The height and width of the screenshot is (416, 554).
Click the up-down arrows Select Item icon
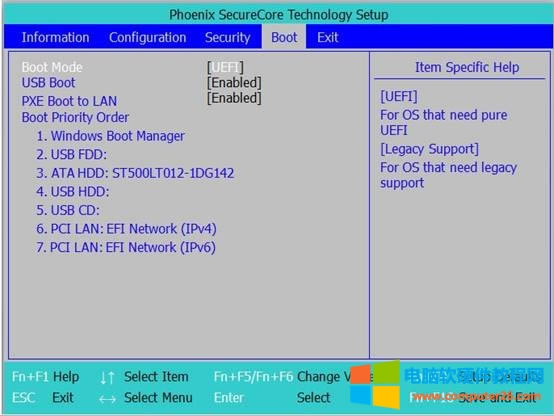tap(107, 377)
